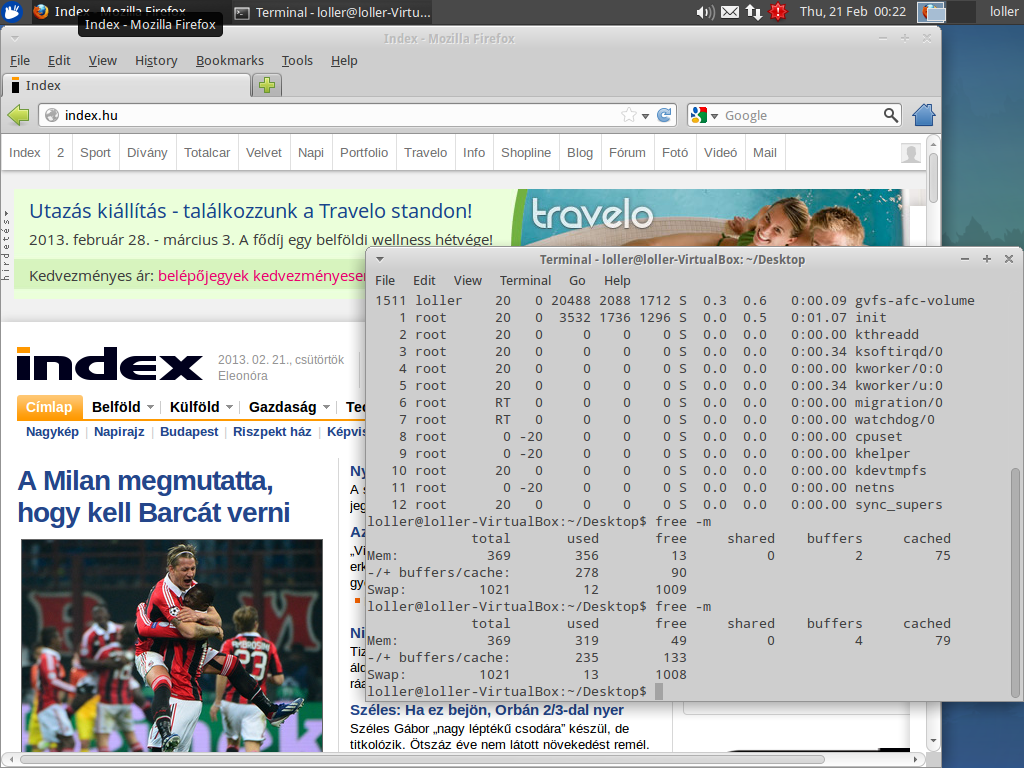
Task: Open the URL history dropdown arrow
Action: coord(645,116)
